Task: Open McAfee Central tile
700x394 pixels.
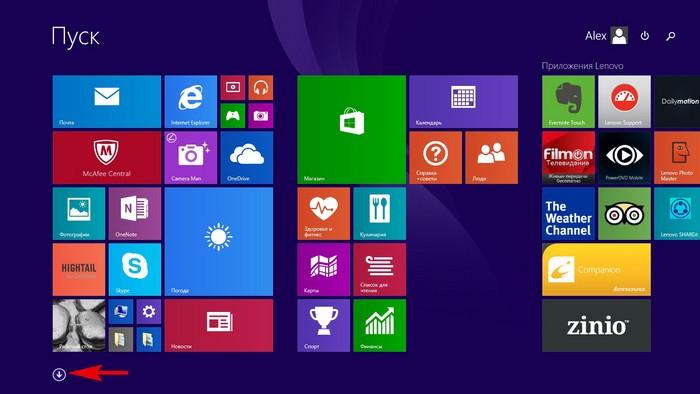Action: 107,158
